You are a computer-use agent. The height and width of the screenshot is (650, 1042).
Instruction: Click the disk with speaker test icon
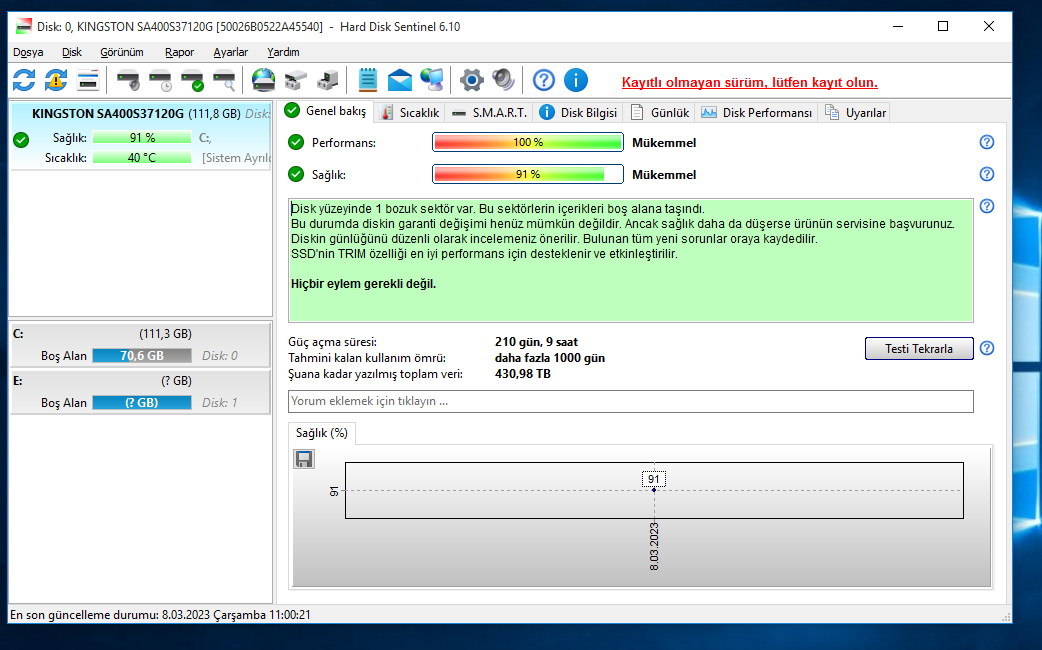[128, 80]
